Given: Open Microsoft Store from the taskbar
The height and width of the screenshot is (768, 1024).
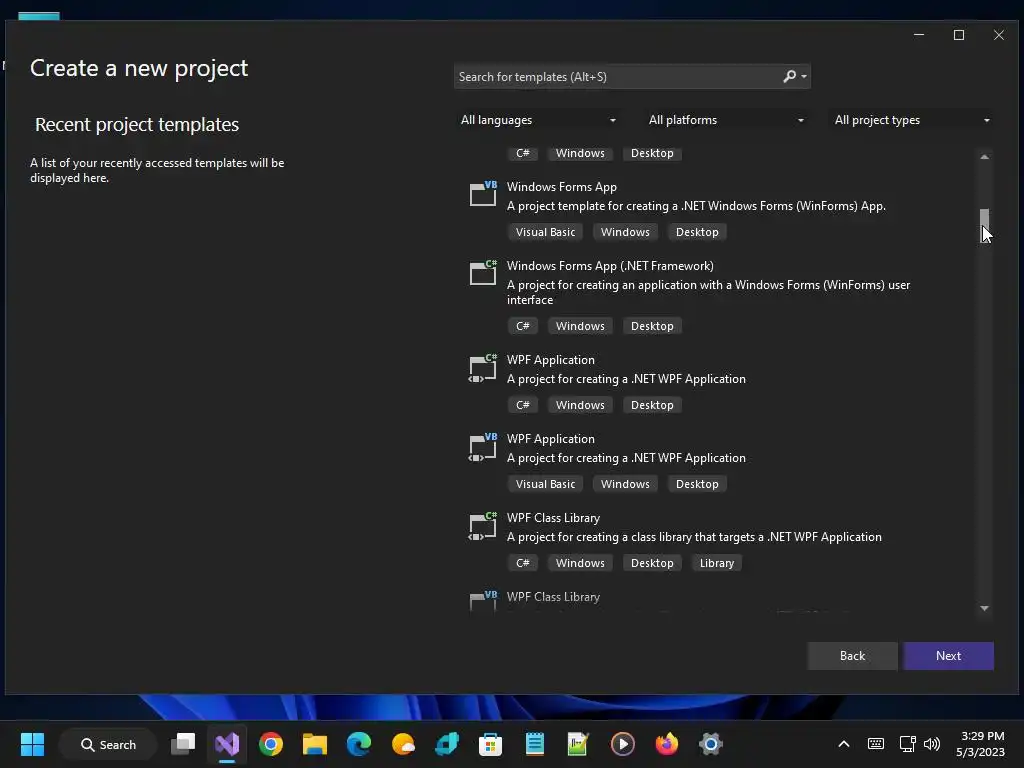Looking at the screenshot, I should (490, 744).
